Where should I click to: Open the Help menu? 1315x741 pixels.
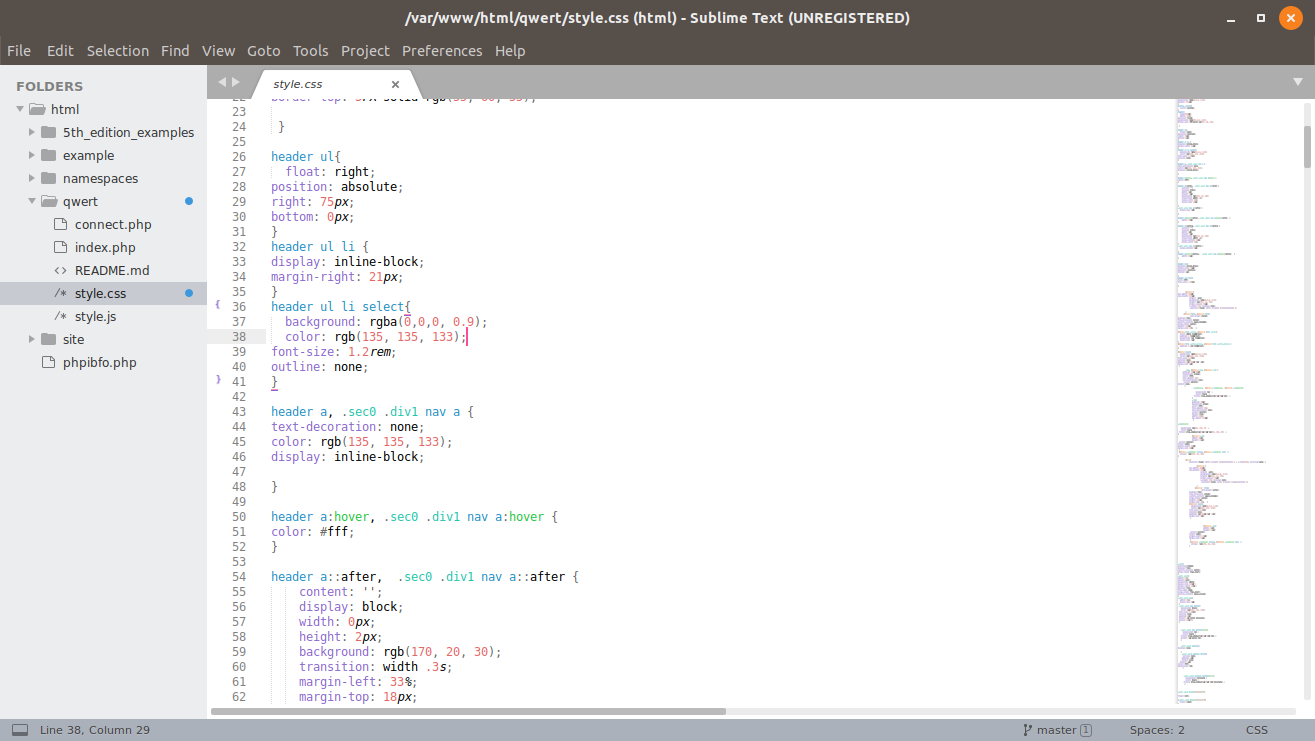point(510,51)
